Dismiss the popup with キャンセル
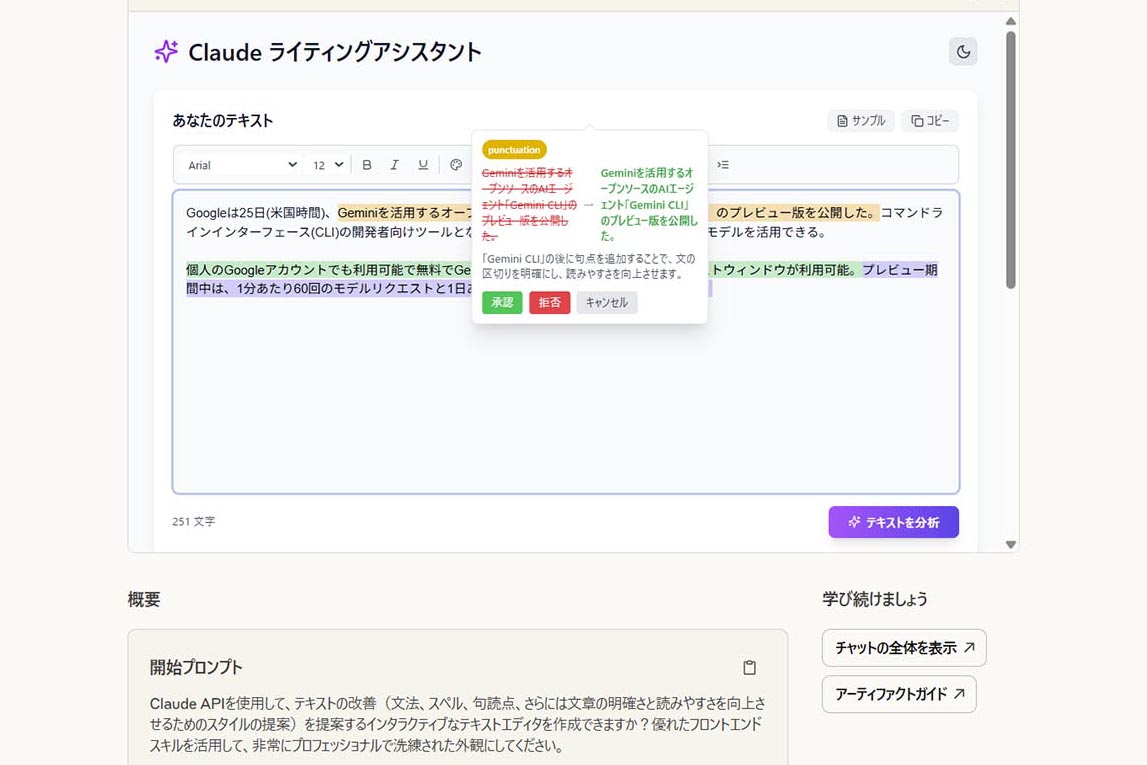1147x765 pixels. pyautogui.click(x=606, y=302)
